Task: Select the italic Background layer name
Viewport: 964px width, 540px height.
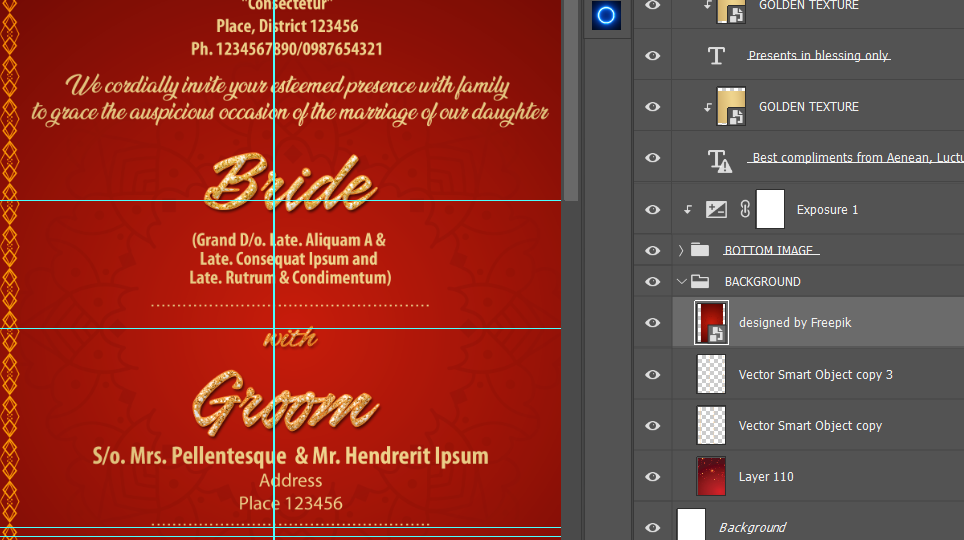Action: (753, 528)
